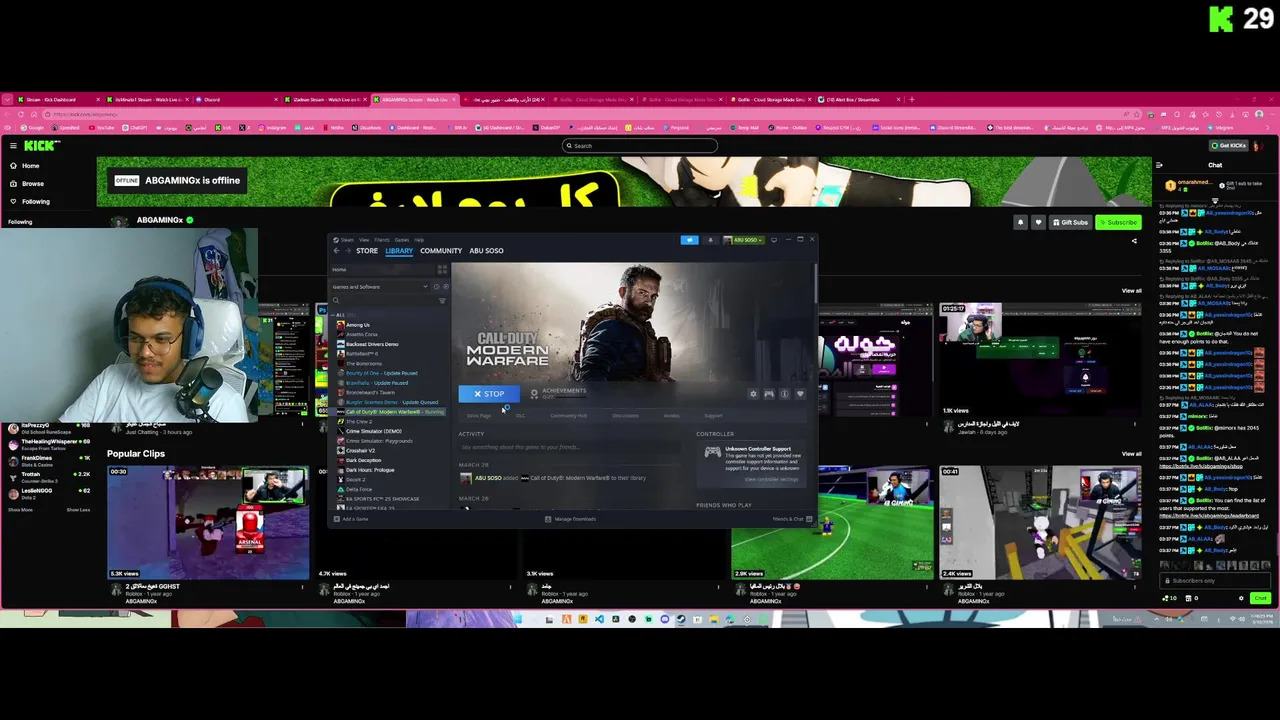Select Among Us in Steam library list
Image resolution: width=1280 pixels, height=720 pixels.
tap(357, 325)
